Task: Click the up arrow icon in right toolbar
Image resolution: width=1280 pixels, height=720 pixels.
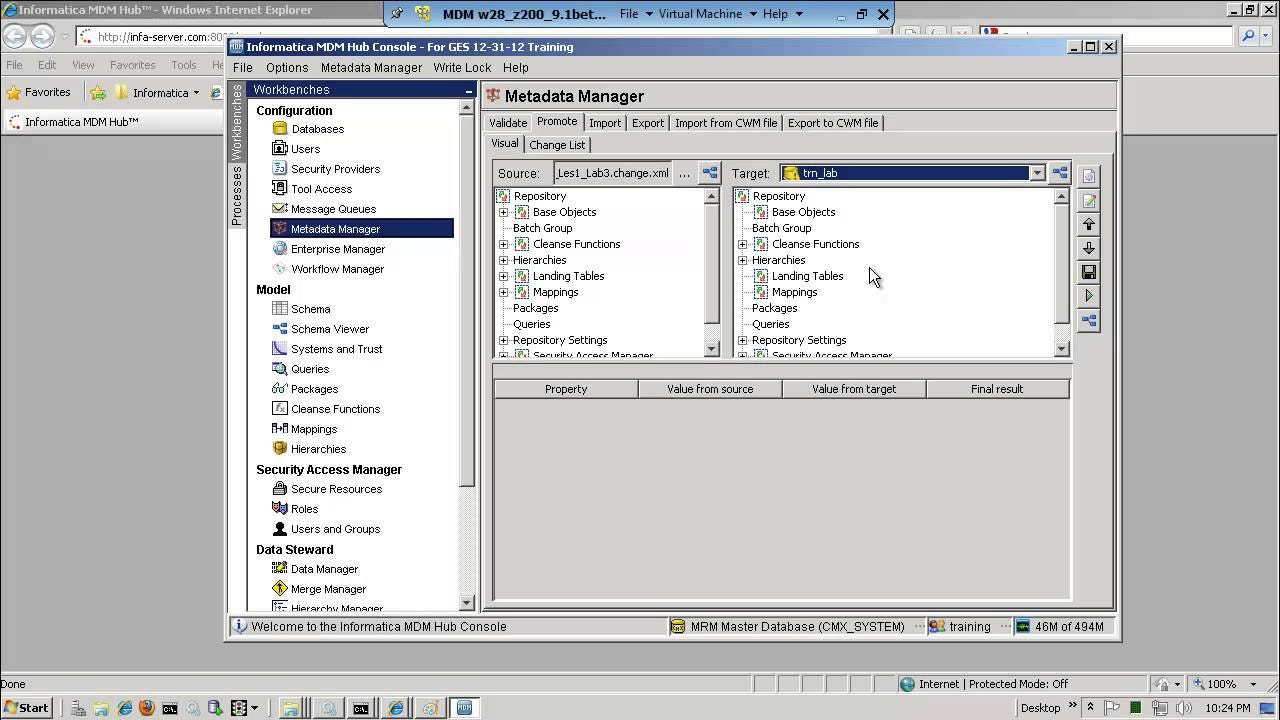Action: coord(1089,224)
